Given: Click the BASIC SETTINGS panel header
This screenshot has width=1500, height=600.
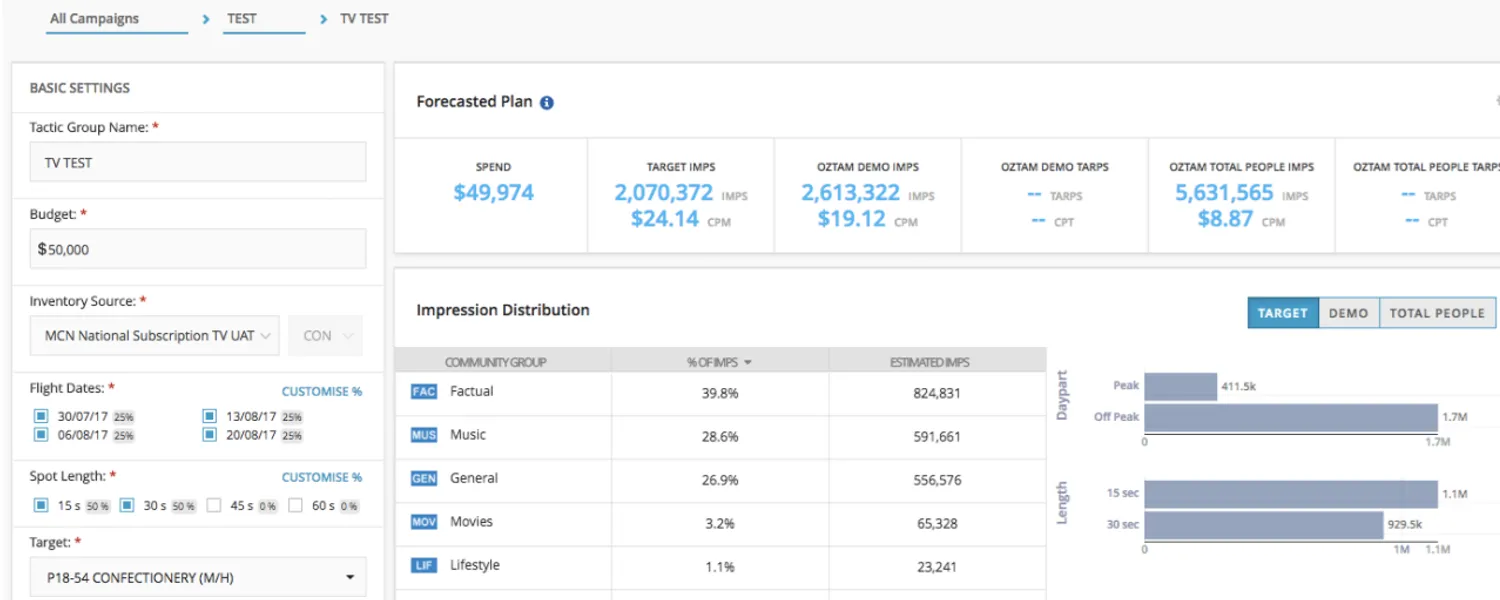Looking at the screenshot, I should pyautogui.click(x=80, y=88).
